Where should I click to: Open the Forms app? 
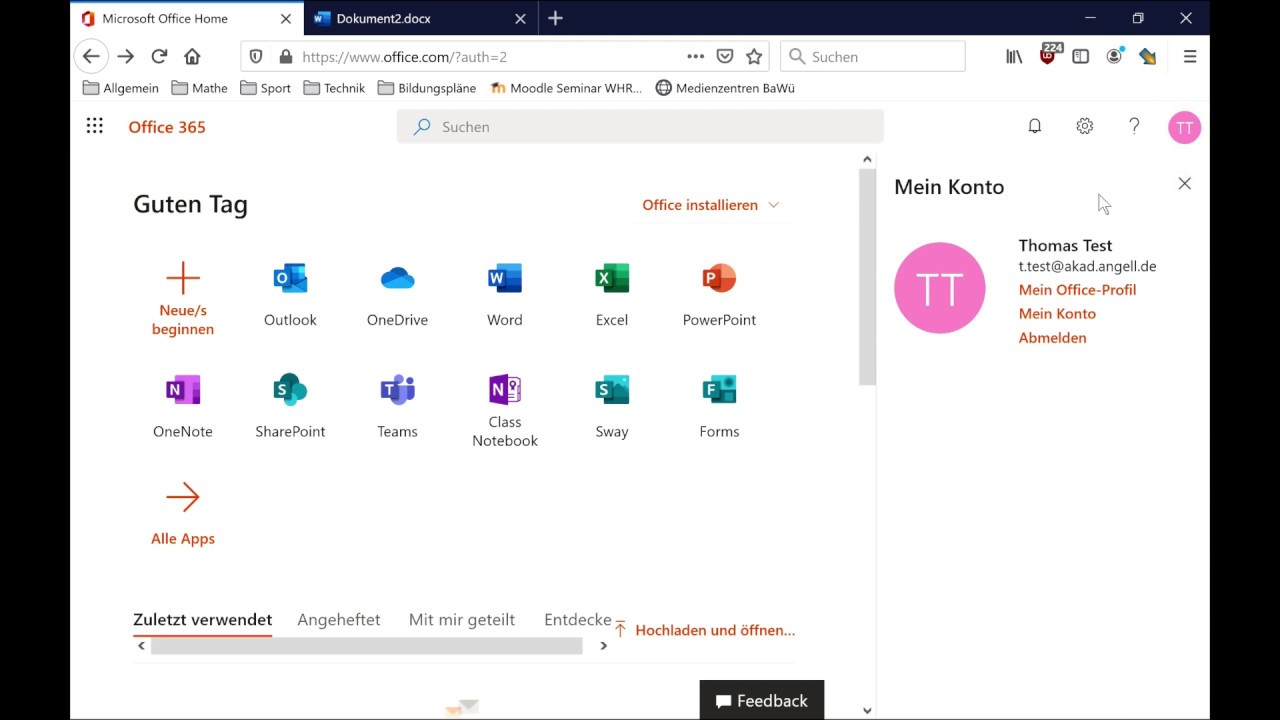[719, 407]
